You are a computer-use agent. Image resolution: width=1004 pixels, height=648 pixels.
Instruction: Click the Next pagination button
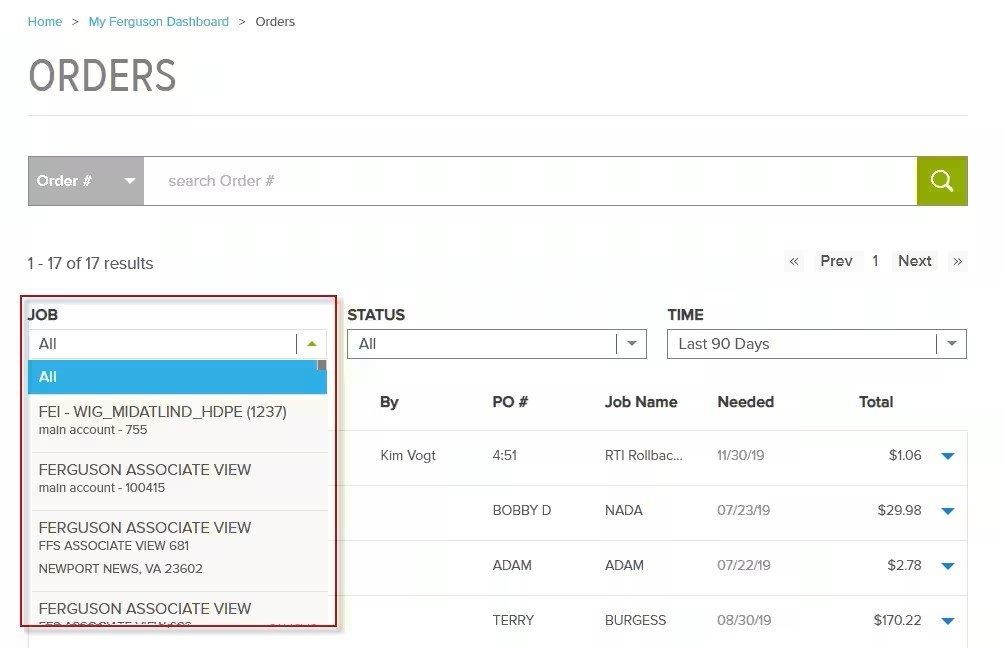pyautogui.click(x=914, y=261)
